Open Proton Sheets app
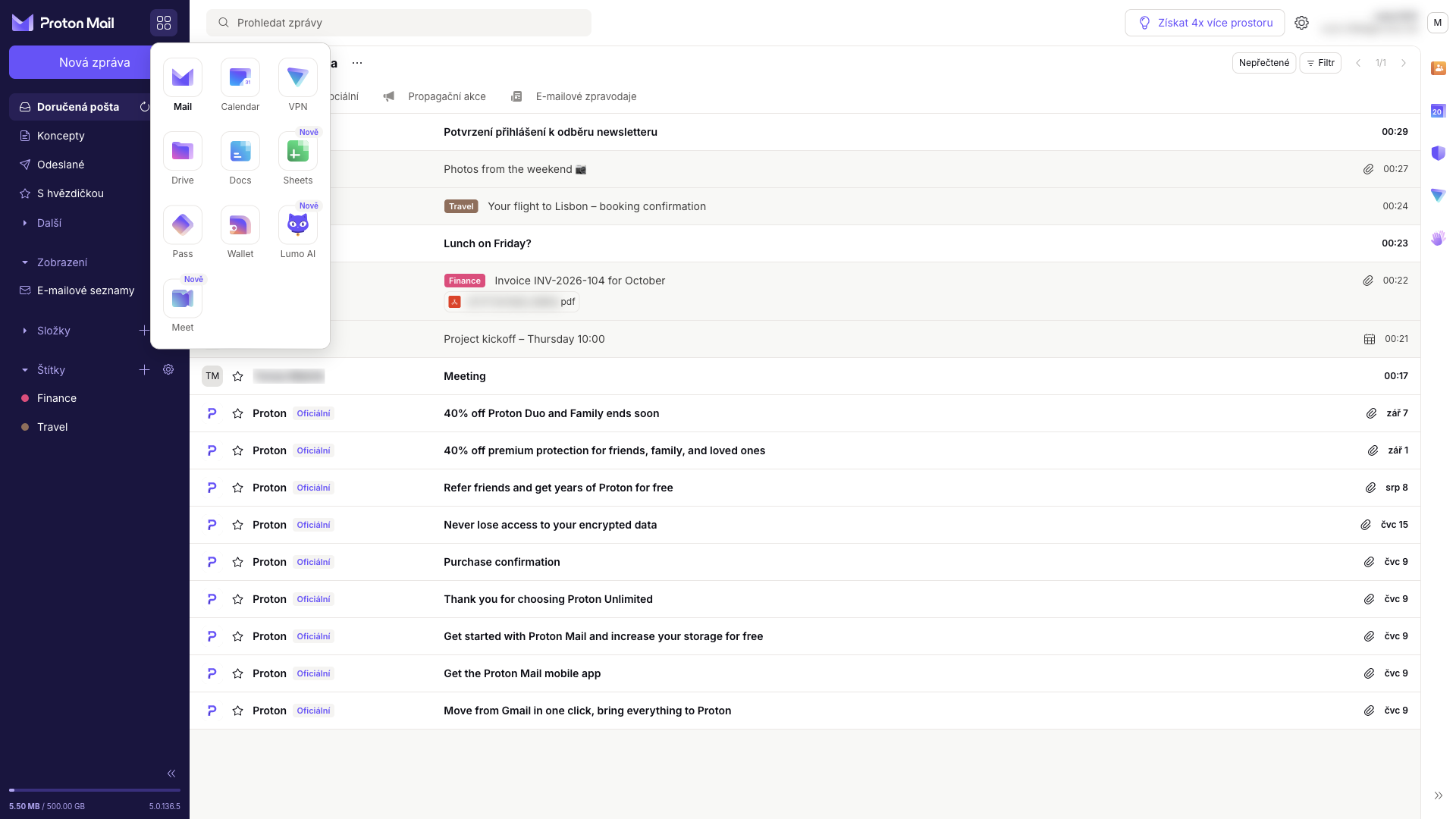Viewport: 1456px width, 819px height. point(298,159)
